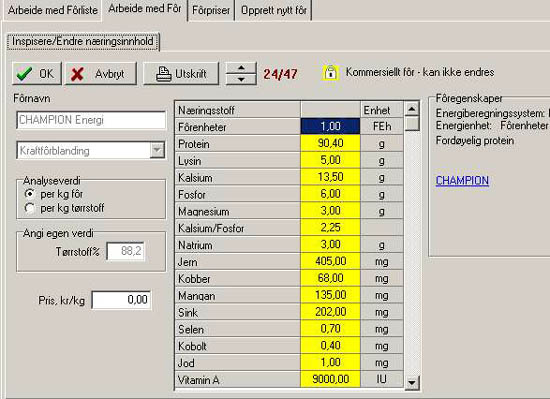Click the 24/47 record counter
The image size is (550, 399).
(280, 74)
